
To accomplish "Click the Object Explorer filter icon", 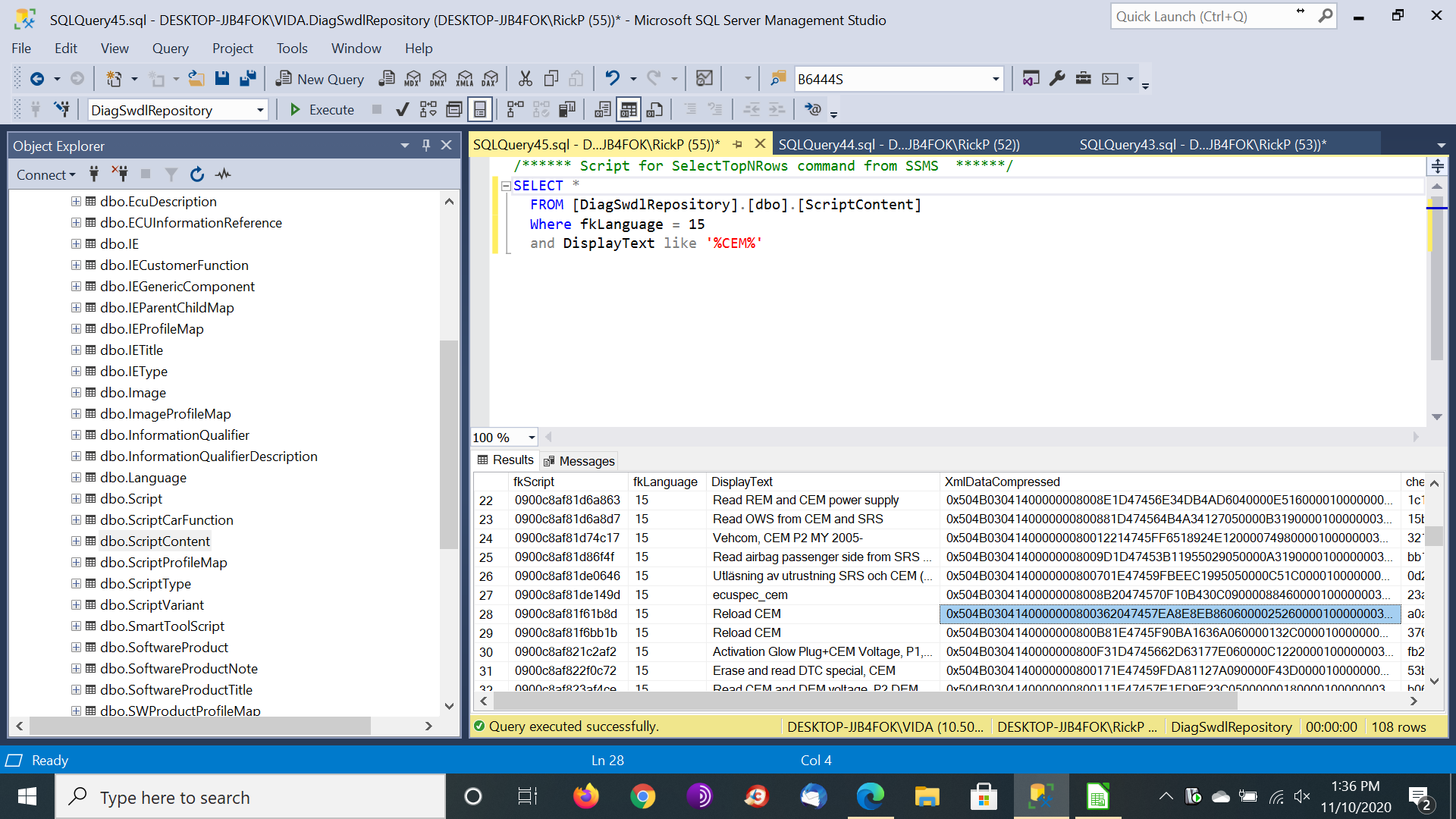I will 171,174.
